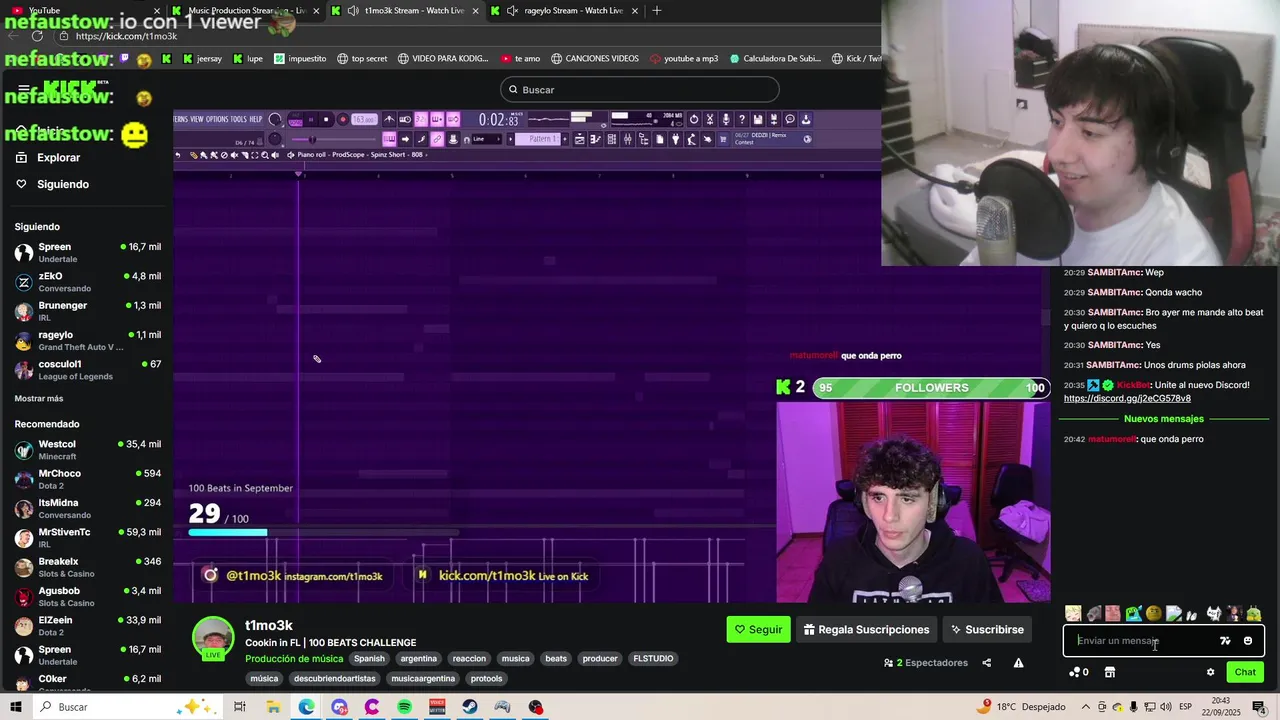Click the FLSTUDIO tag
The image size is (1280, 720).
(x=653, y=659)
